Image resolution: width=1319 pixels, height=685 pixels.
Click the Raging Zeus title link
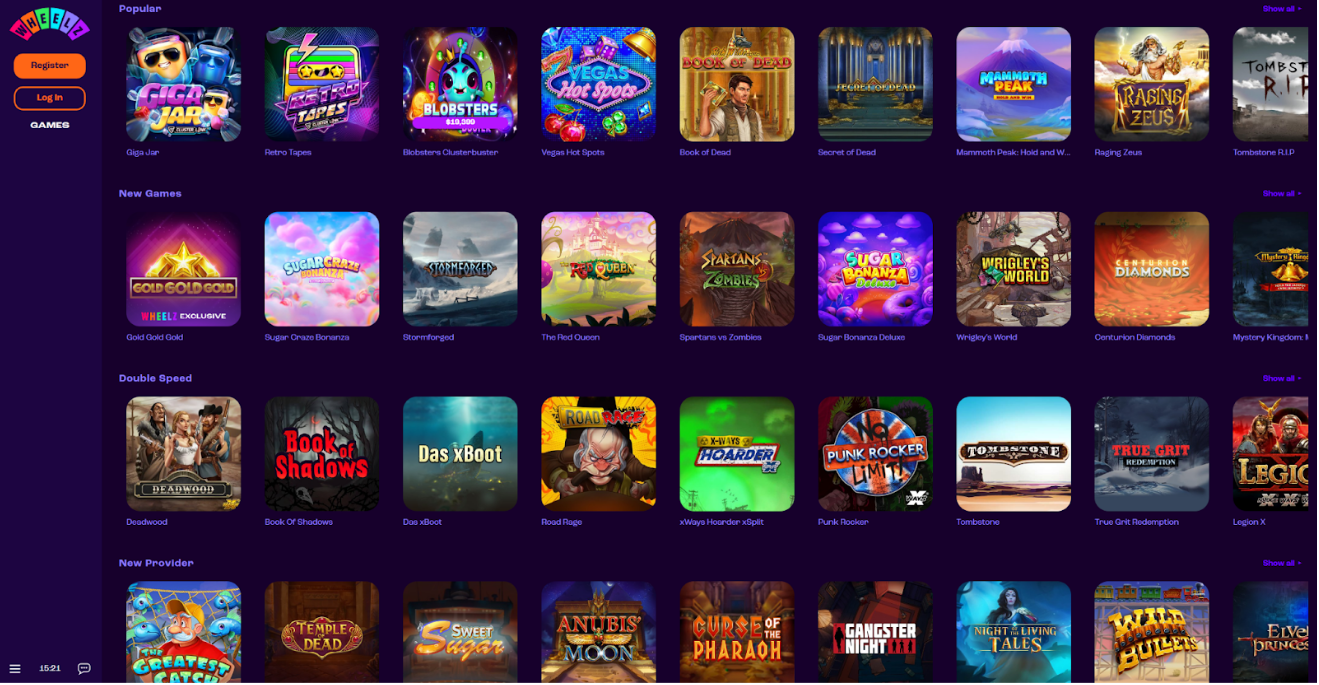[1118, 153]
